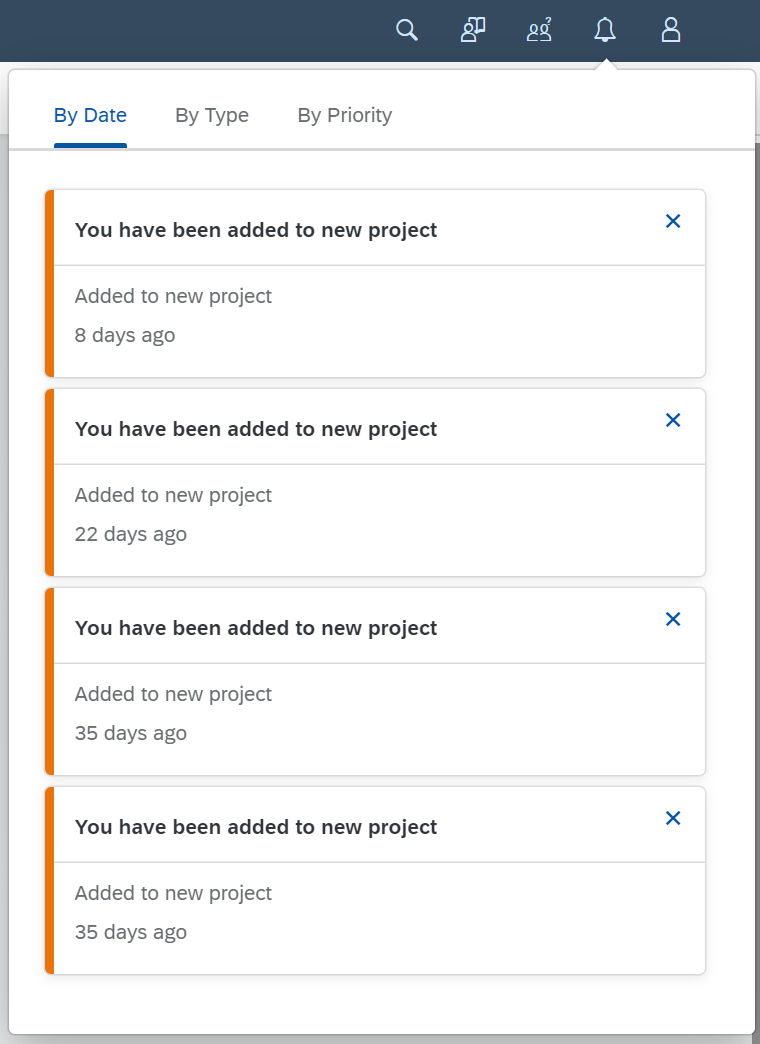Switch to the By Priority tab
Image resolution: width=760 pixels, height=1044 pixels.
point(344,115)
